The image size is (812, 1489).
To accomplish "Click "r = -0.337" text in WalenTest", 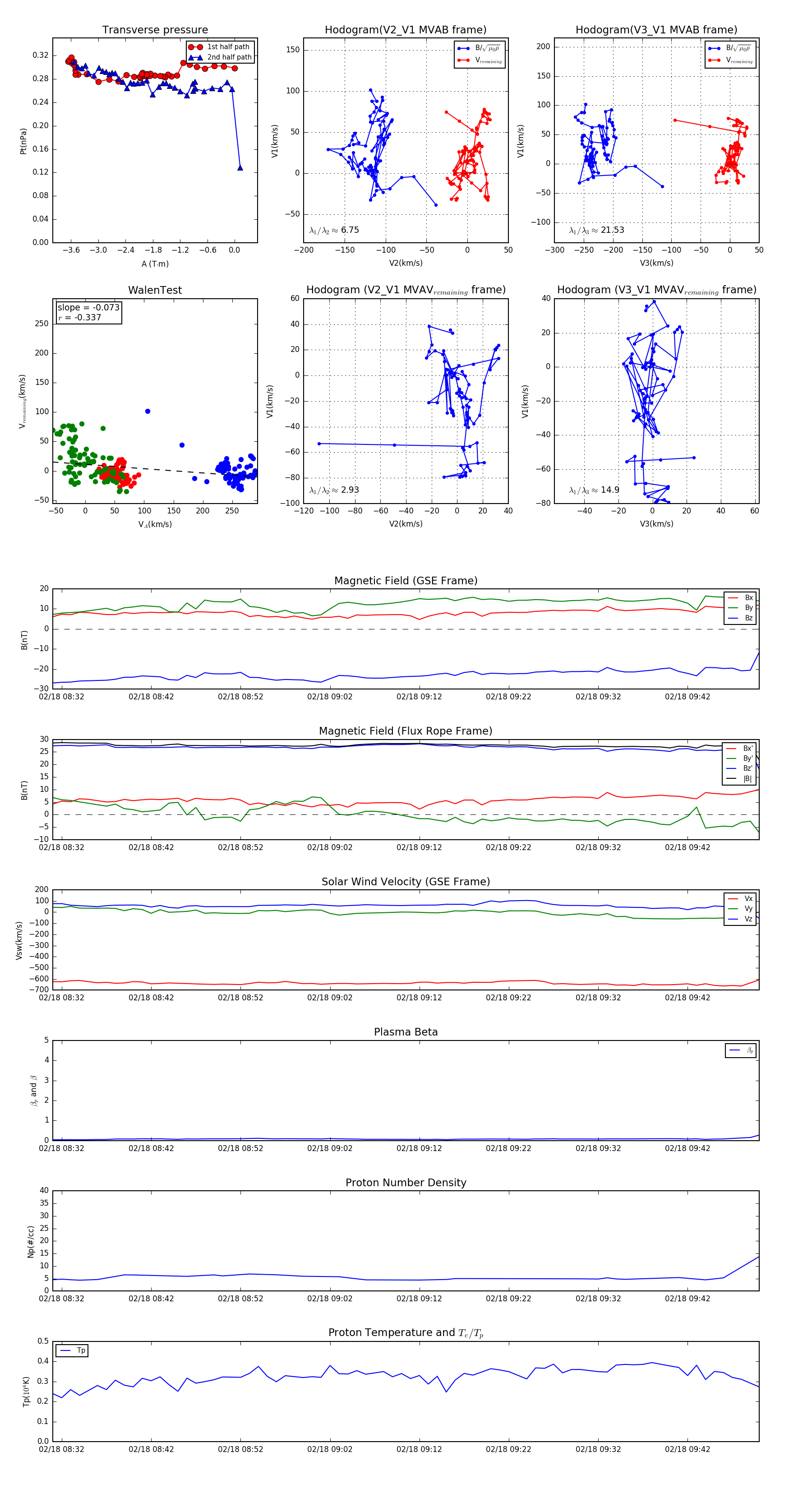I will [x=79, y=317].
